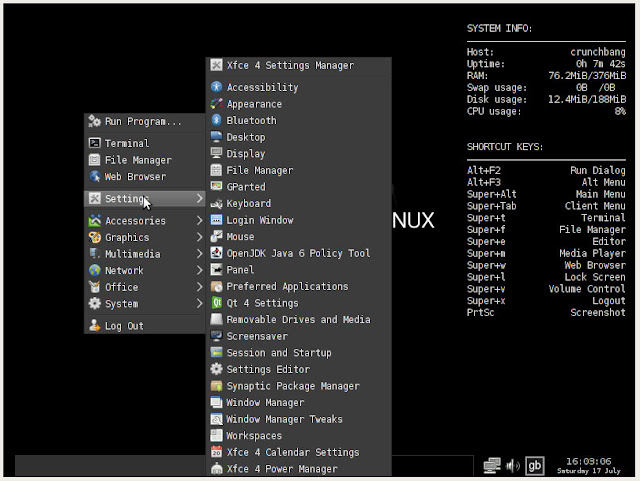Click the gb keyboard layout indicator

(534, 465)
